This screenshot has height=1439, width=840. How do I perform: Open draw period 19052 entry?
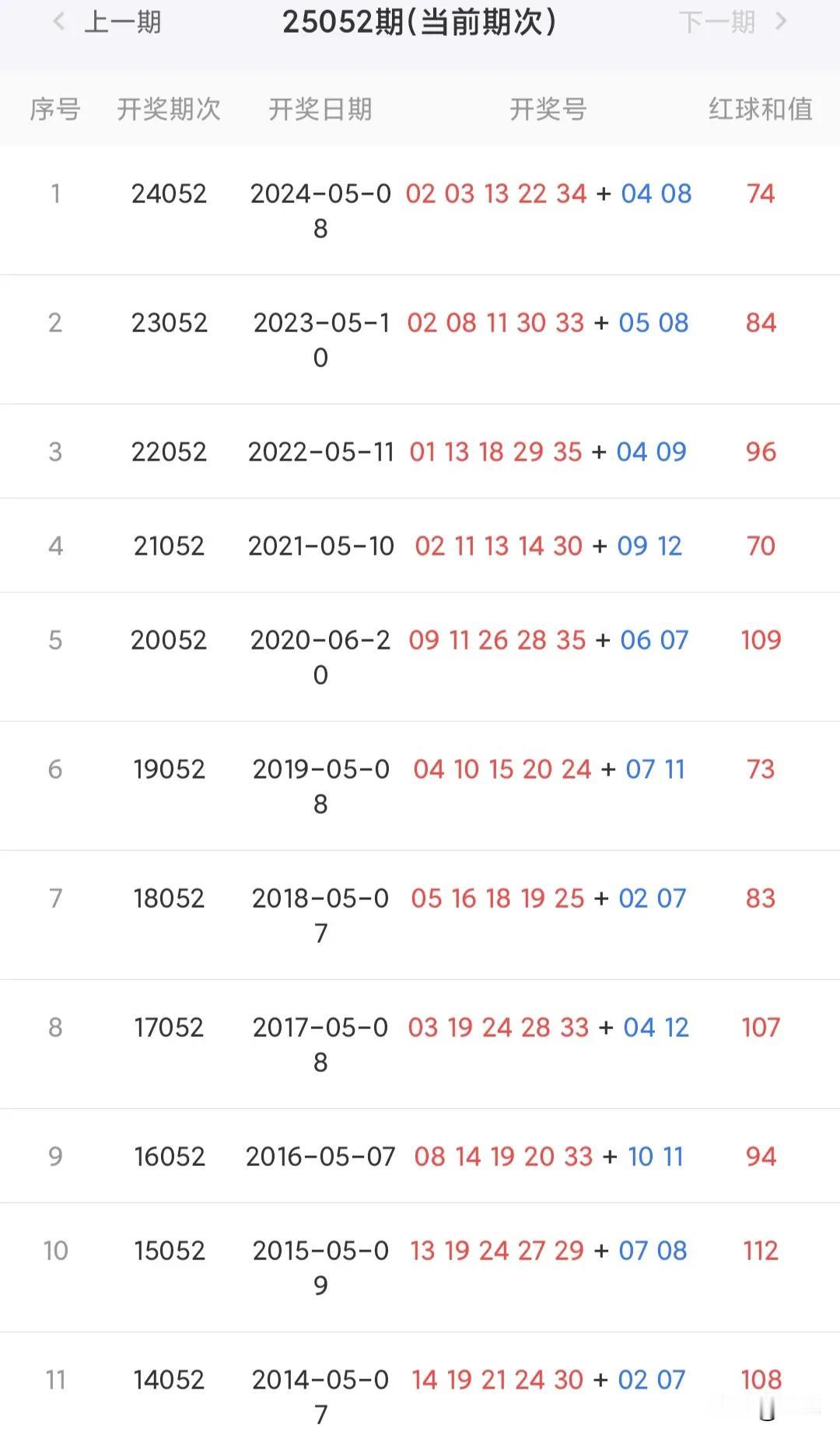169,769
